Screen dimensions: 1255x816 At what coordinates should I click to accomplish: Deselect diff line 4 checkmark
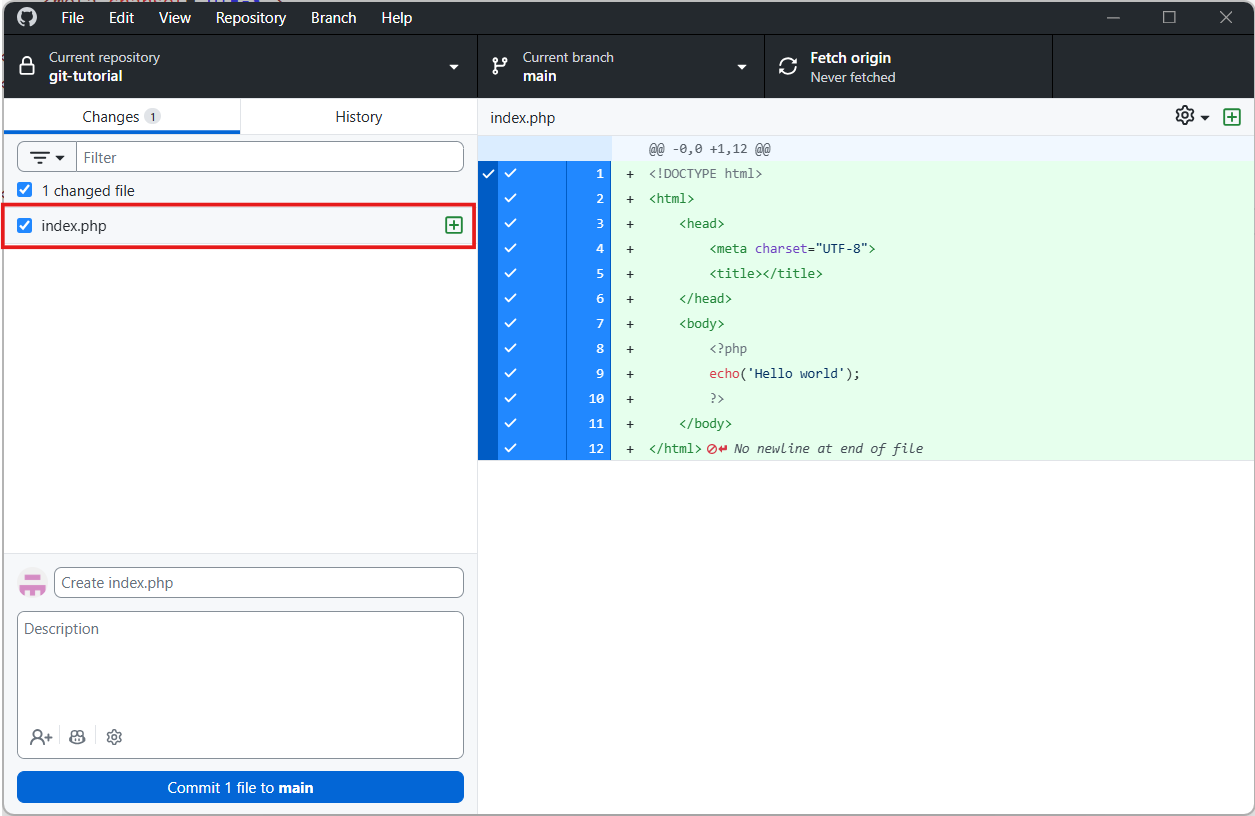(510, 248)
